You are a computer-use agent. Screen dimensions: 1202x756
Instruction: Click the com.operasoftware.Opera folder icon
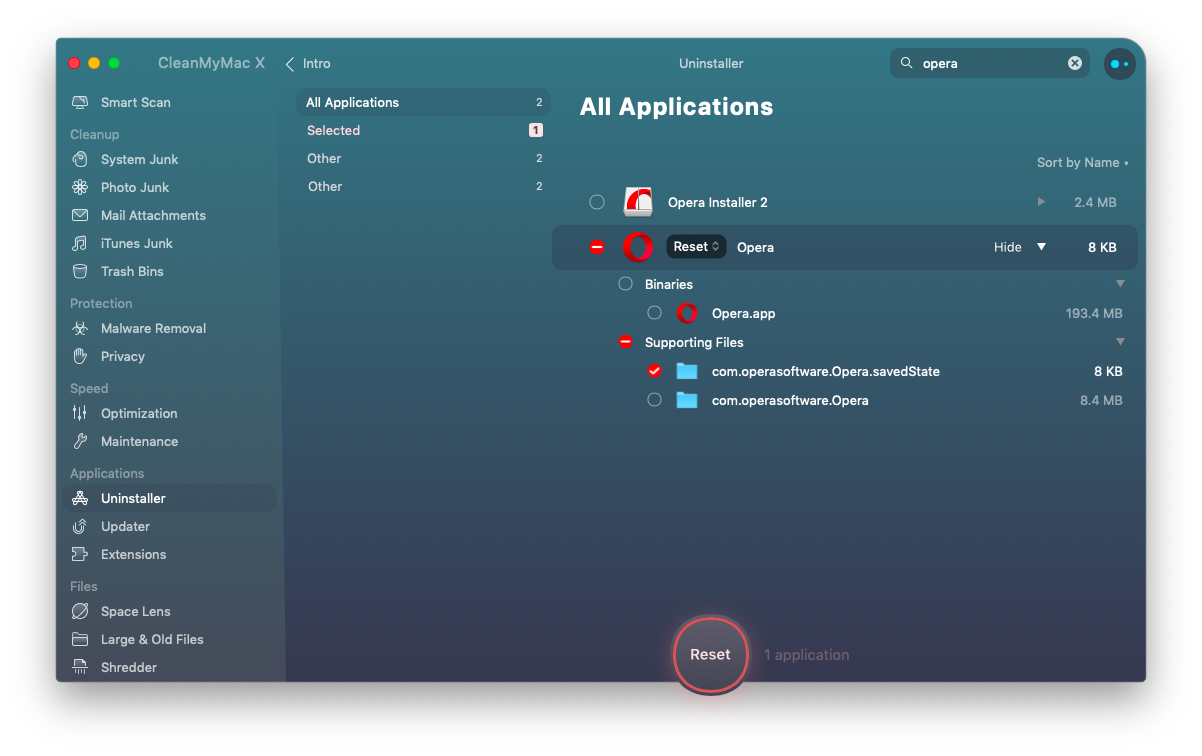[686, 400]
